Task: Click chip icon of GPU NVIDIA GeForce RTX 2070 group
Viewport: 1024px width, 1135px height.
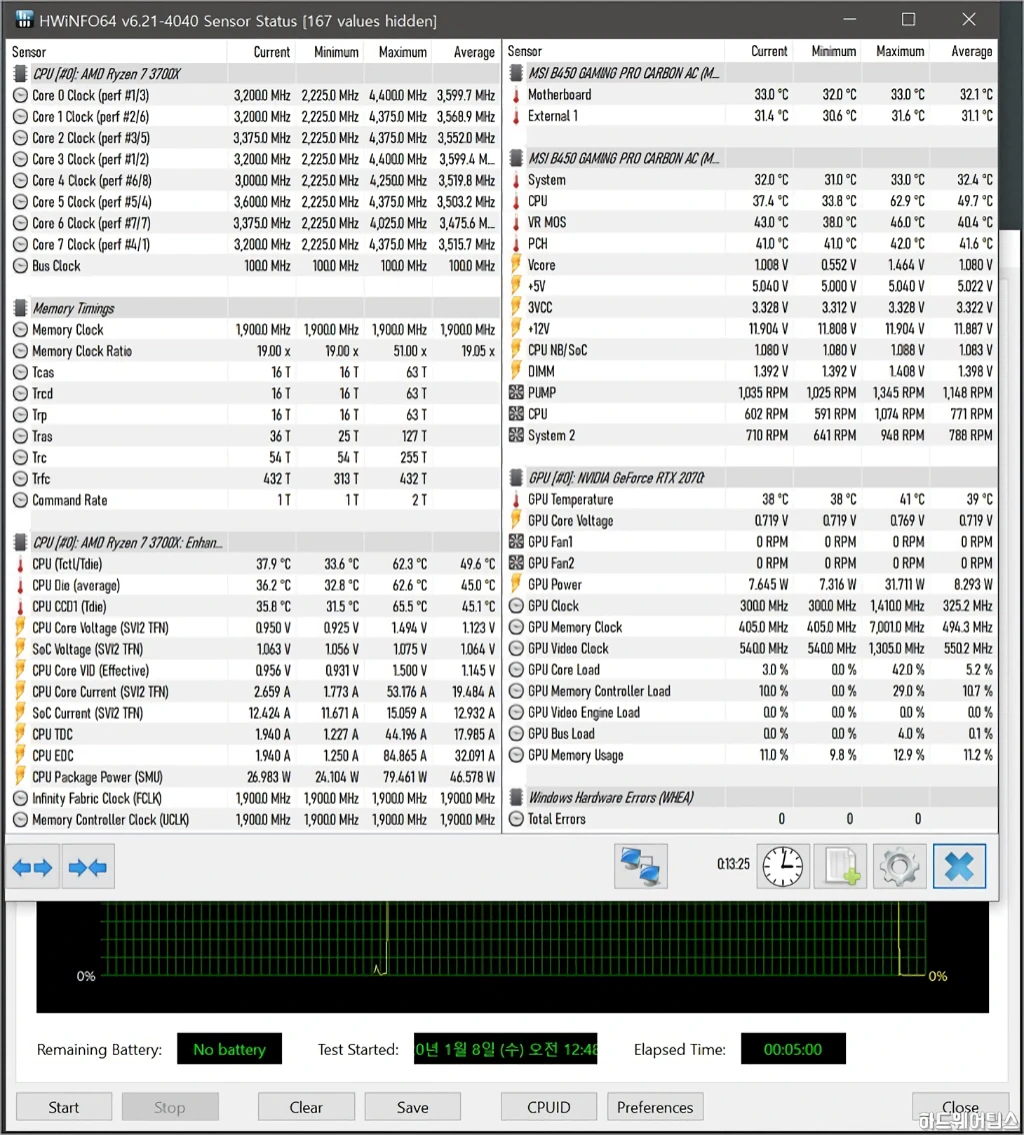Action: [516, 478]
